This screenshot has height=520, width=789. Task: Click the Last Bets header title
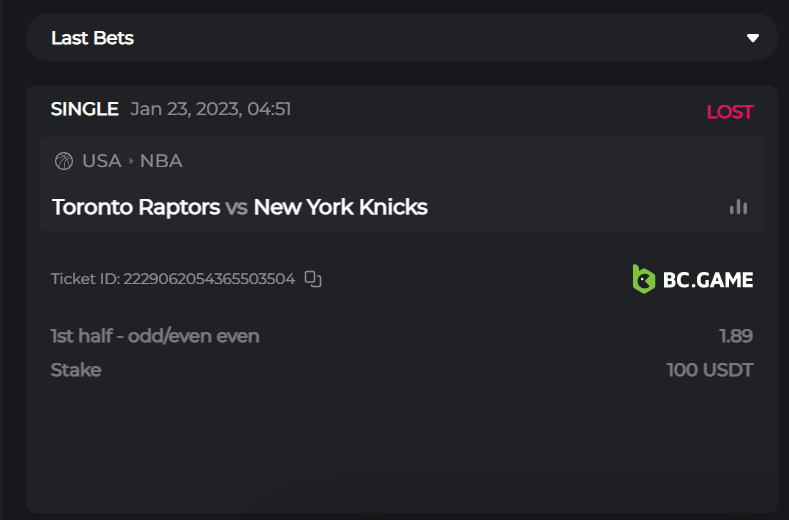pos(92,38)
